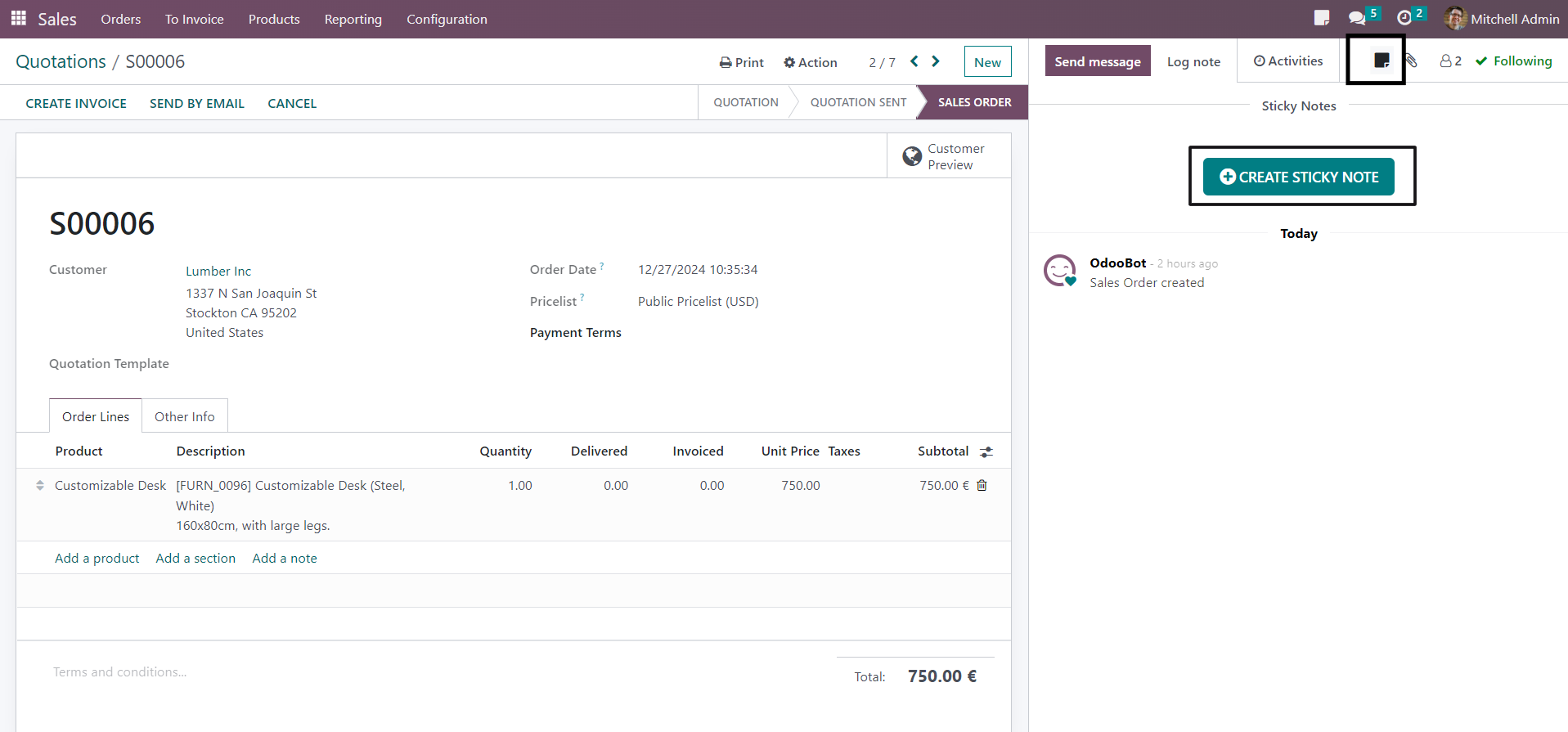Open the To Invoice menu
The width and height of the screenshot is (1568, 732).
click(x=195, y=19)
